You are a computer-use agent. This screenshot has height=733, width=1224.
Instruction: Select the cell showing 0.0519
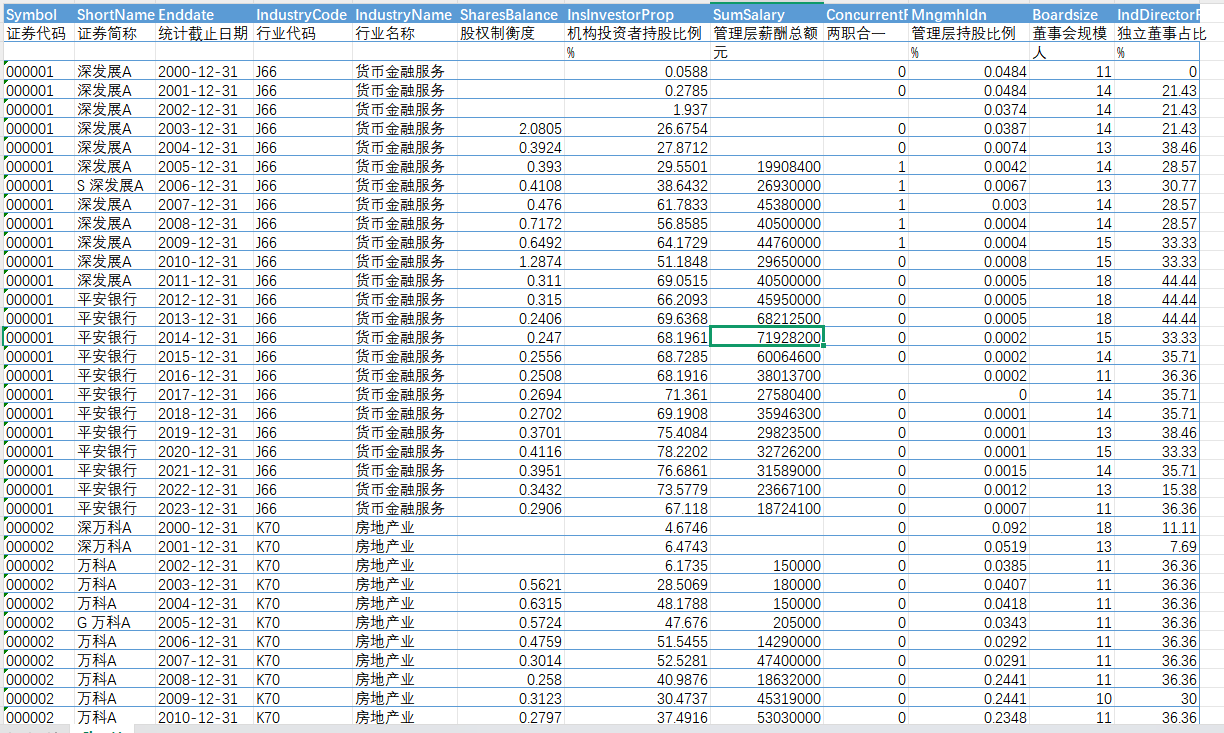click(969, 546)
